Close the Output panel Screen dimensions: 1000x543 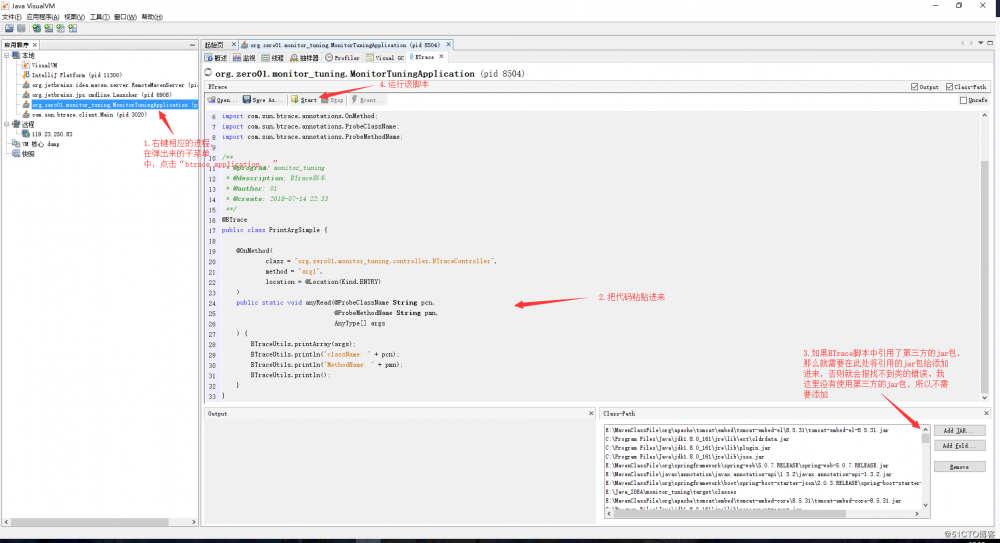coord(591,413)
